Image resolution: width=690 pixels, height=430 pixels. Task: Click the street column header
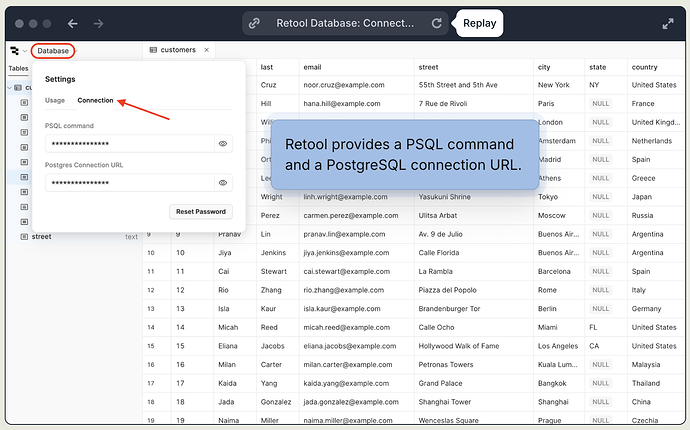click(x=428, y=67)
